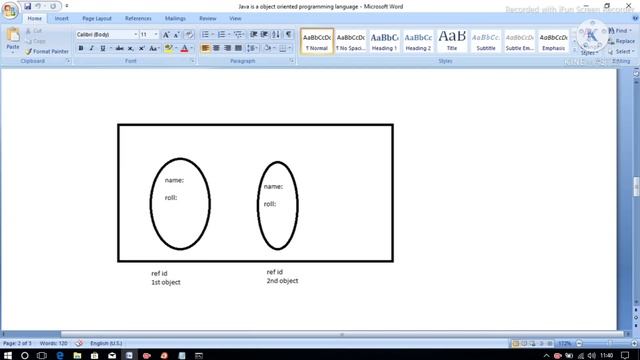This screenshot has height=360, width=640.
Task: Open File Explorer from taskbar
Action: click(77, 356)
